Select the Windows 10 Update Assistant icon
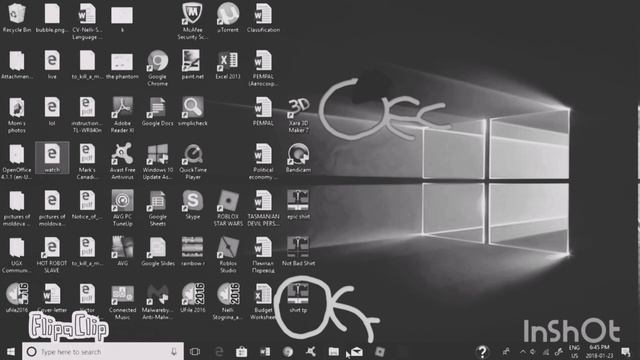The height and width of the screenshot is (360, 640). 158,162
